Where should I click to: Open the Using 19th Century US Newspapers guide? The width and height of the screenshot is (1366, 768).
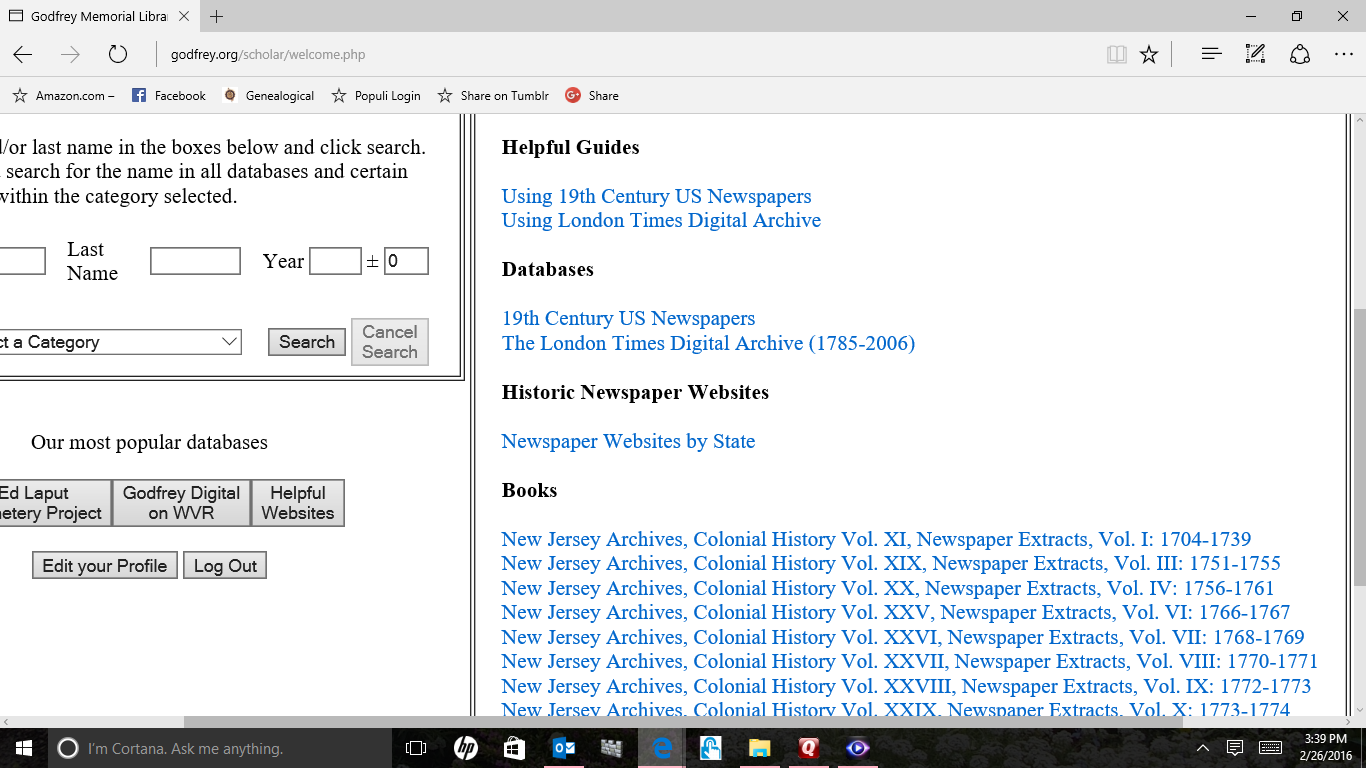(x=656, y=197)
